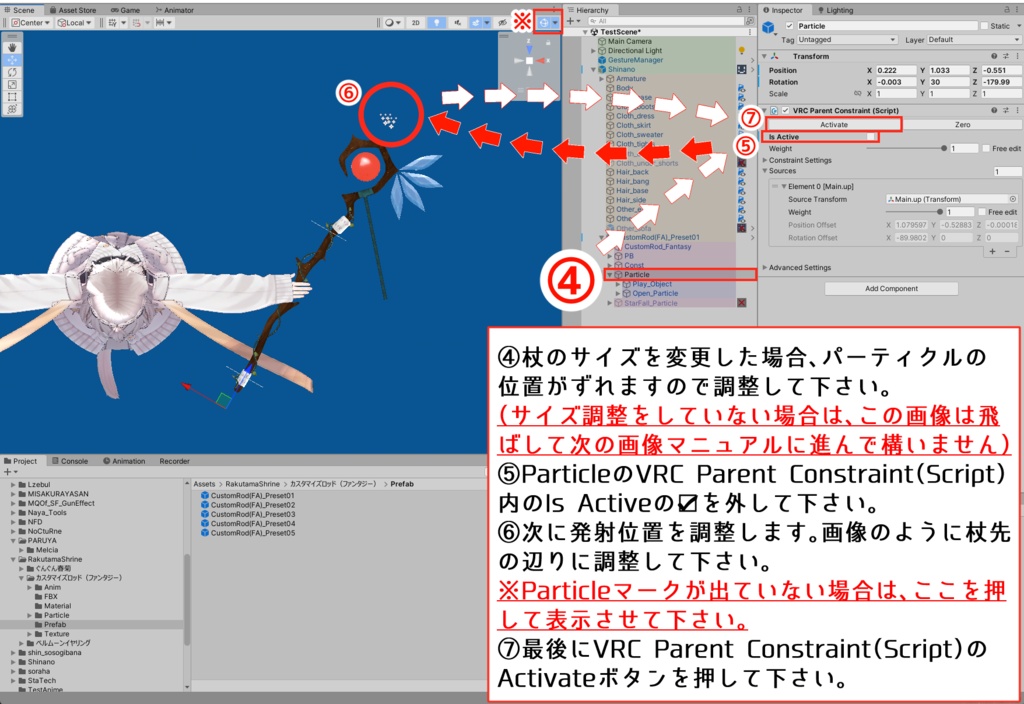Toggle Scale constrain proportions link icon

(857, 94)
